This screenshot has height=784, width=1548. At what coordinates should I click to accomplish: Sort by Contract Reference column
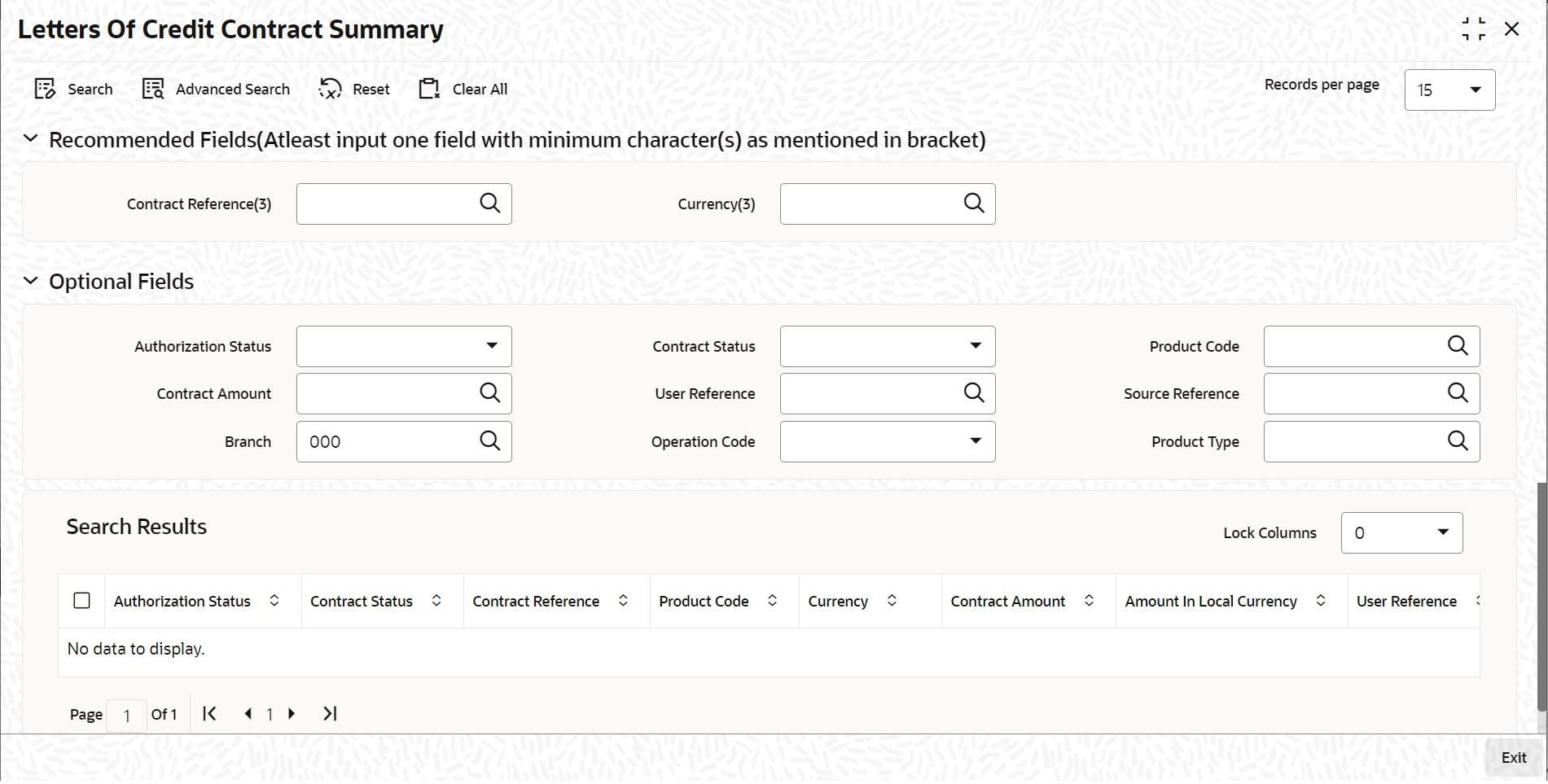(x=623, y=601)
